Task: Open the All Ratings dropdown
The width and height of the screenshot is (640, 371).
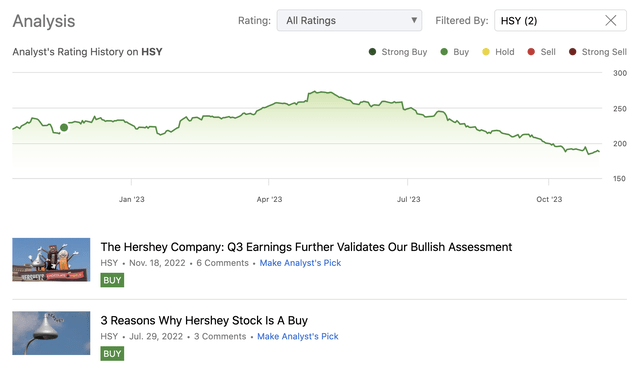Action: [x=349, y=20]
